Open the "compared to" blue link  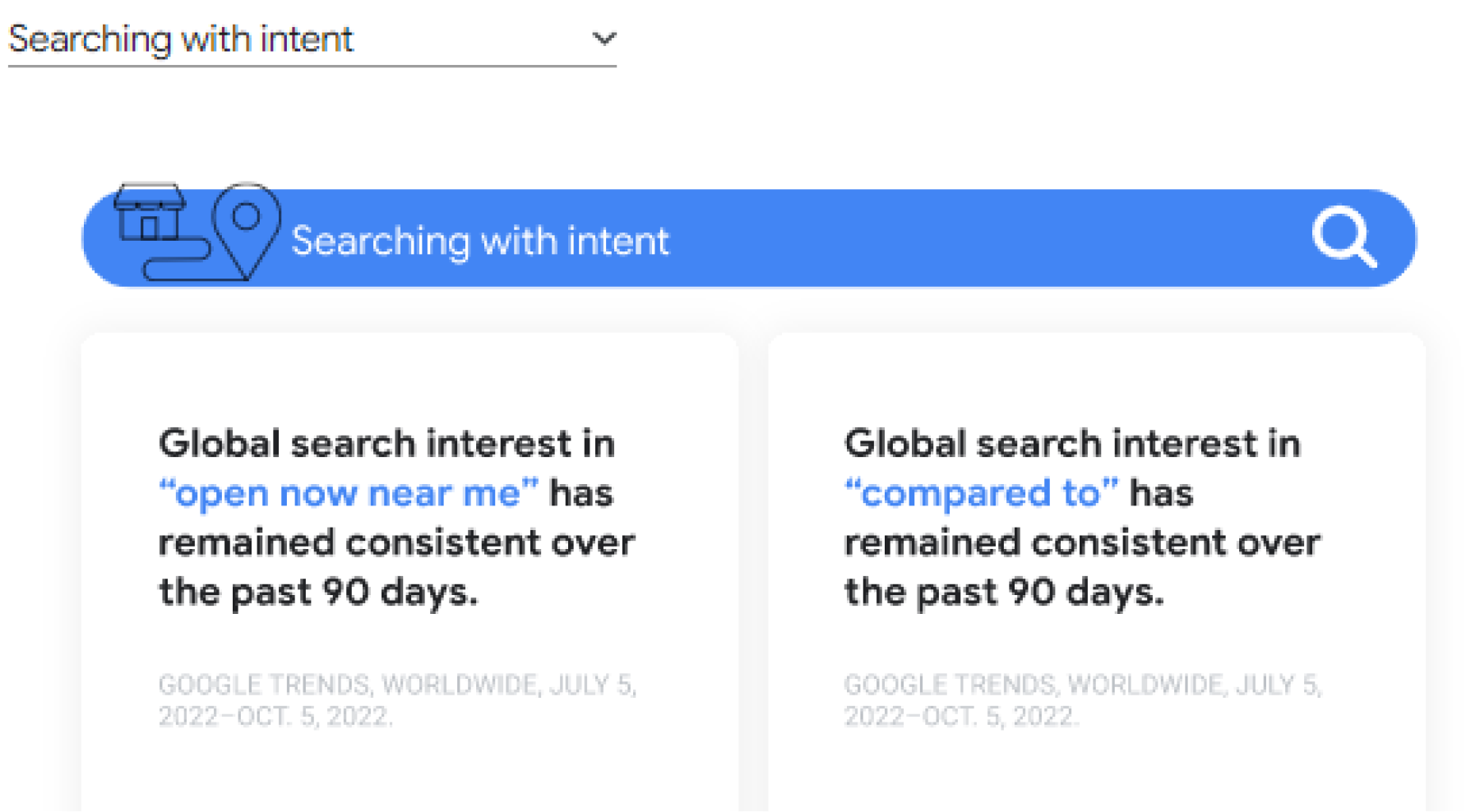(x=981, y=493)
